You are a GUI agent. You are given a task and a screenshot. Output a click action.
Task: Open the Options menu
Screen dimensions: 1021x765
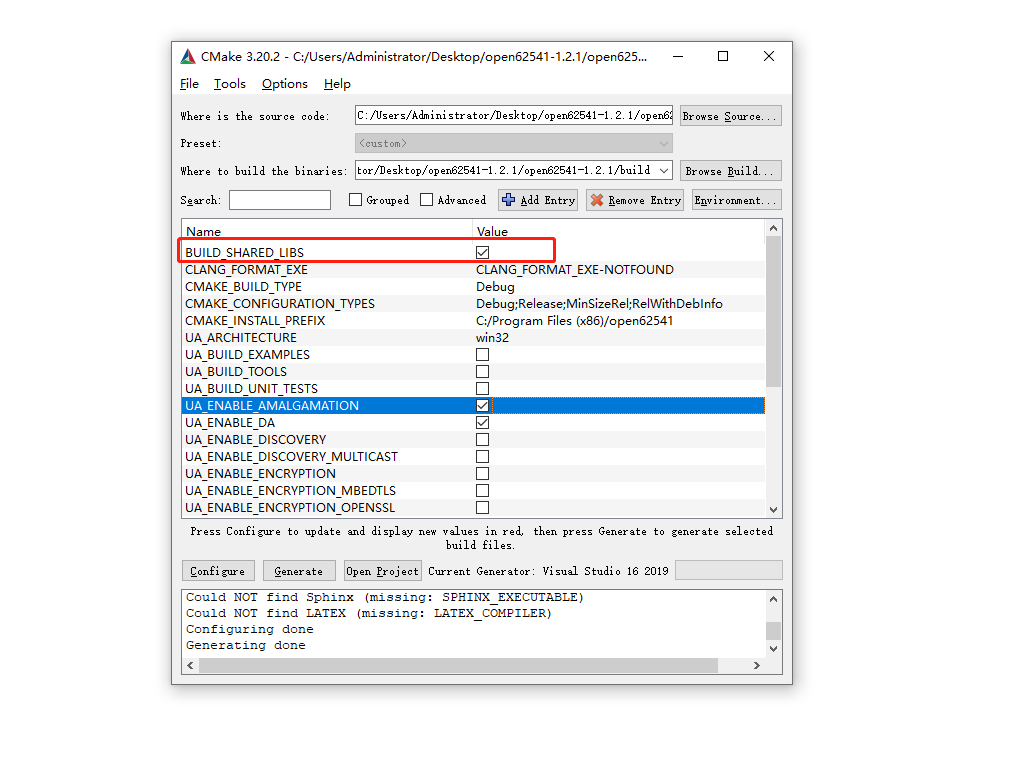tap(284, 84)
